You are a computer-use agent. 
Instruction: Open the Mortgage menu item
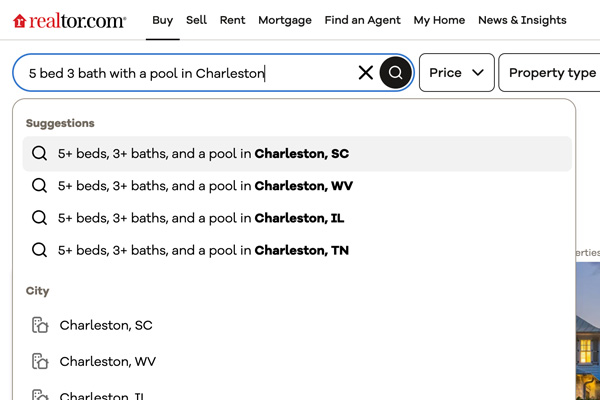284,20
